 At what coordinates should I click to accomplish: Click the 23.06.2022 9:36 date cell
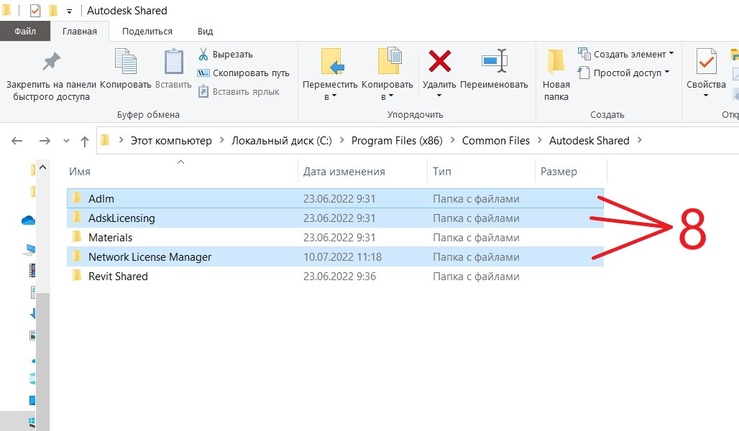339,276
